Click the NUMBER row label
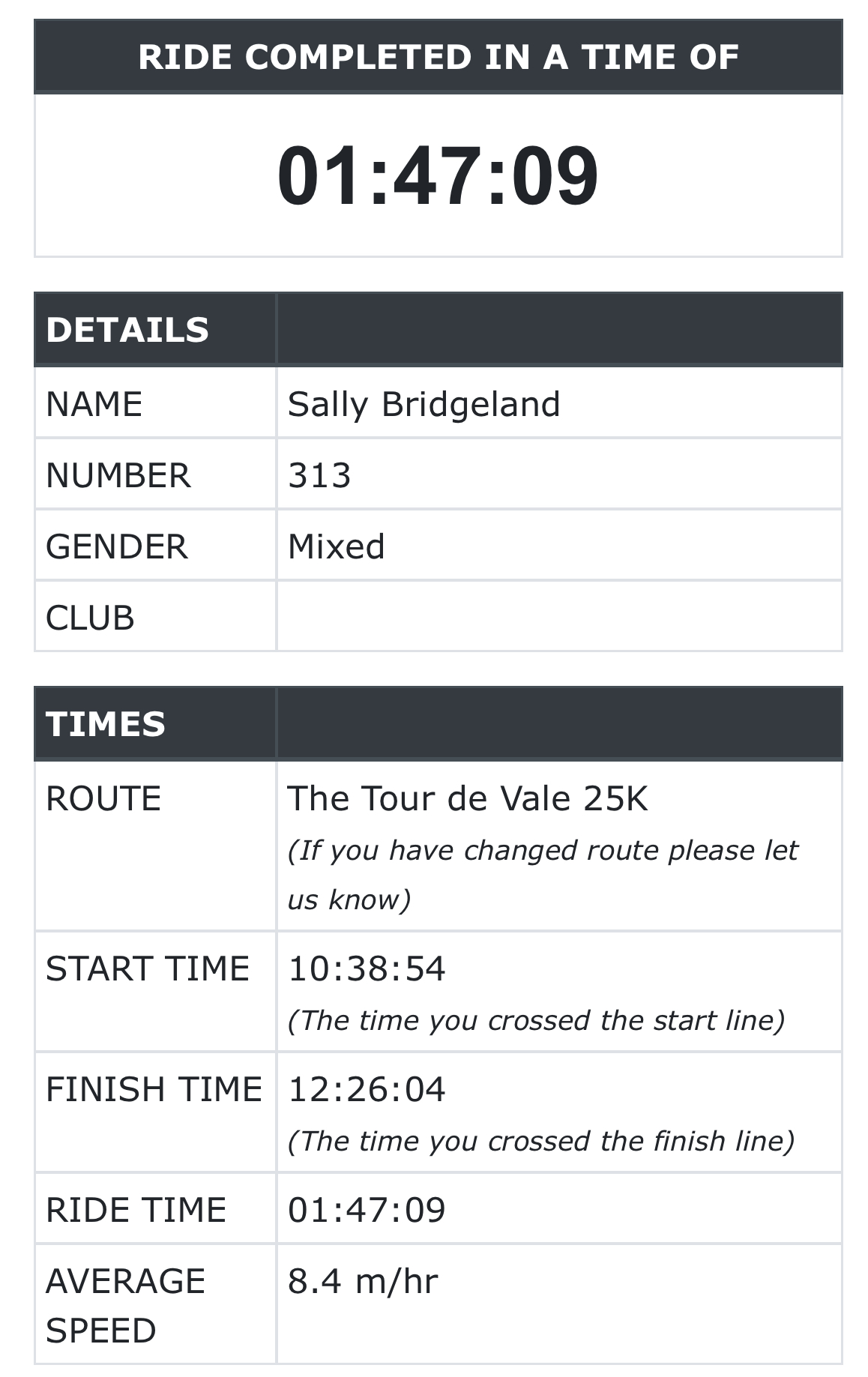The height and width of the screenshot is (1377, 868). tap(118, 475)
